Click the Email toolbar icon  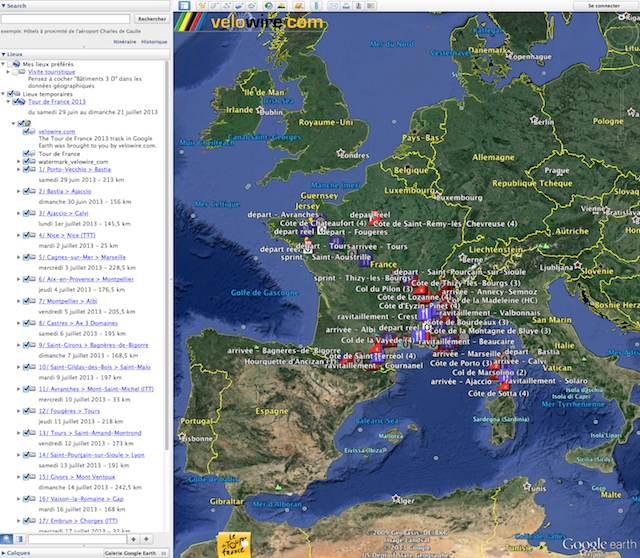333,6
